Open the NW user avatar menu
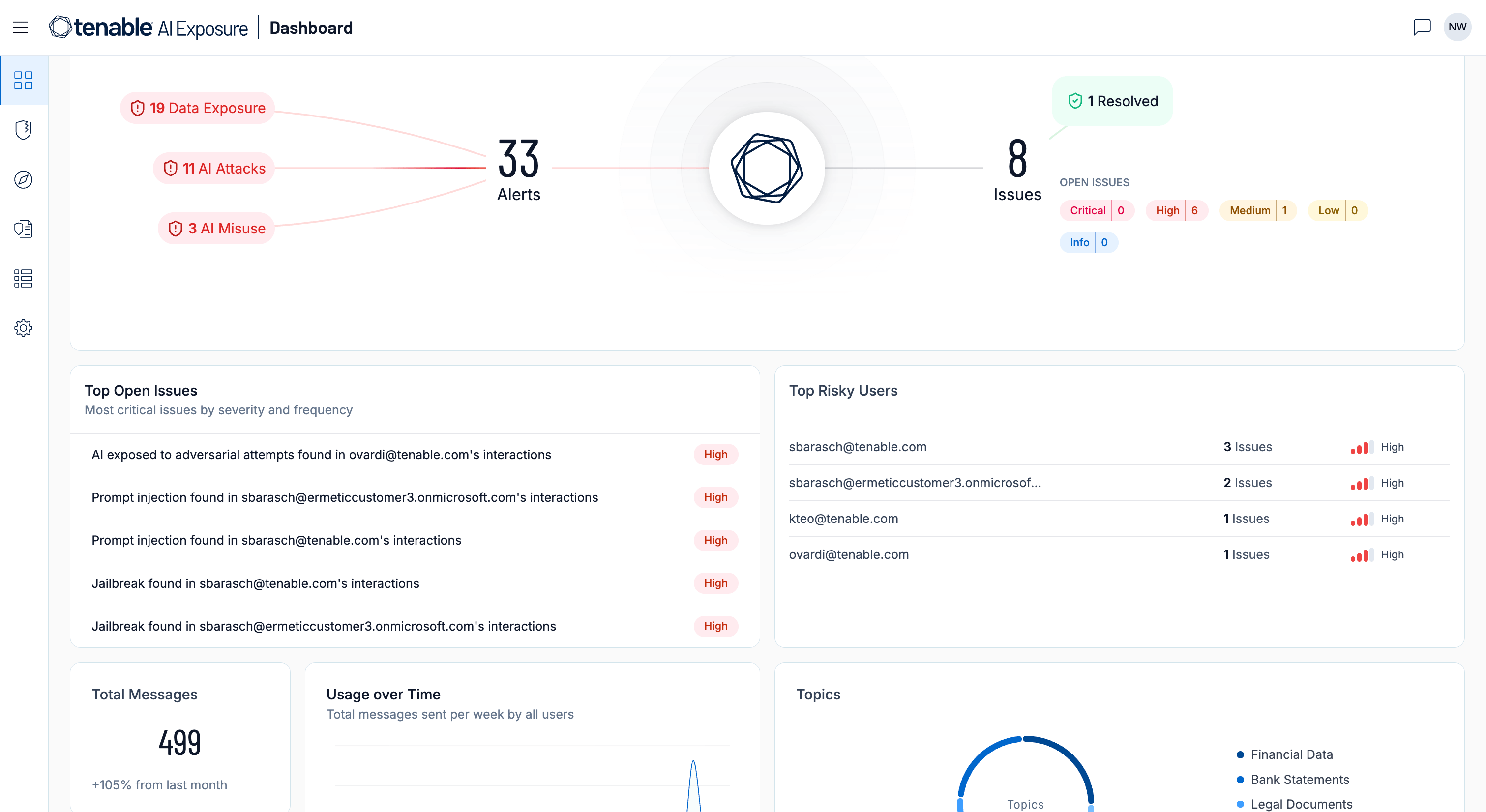The image size is (1486, 812). pos(1456,27)
